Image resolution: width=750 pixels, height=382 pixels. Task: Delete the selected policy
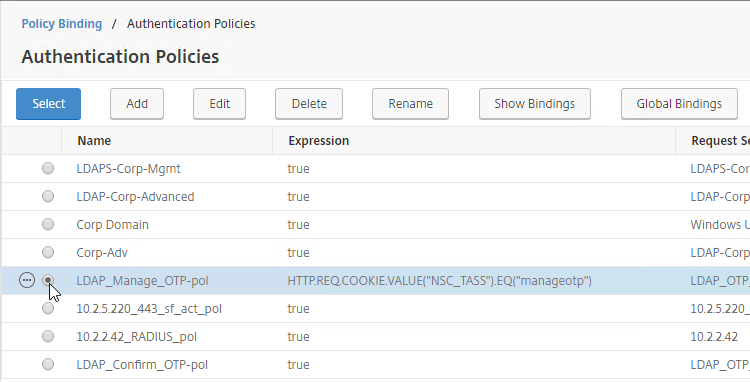click(309, 104)
